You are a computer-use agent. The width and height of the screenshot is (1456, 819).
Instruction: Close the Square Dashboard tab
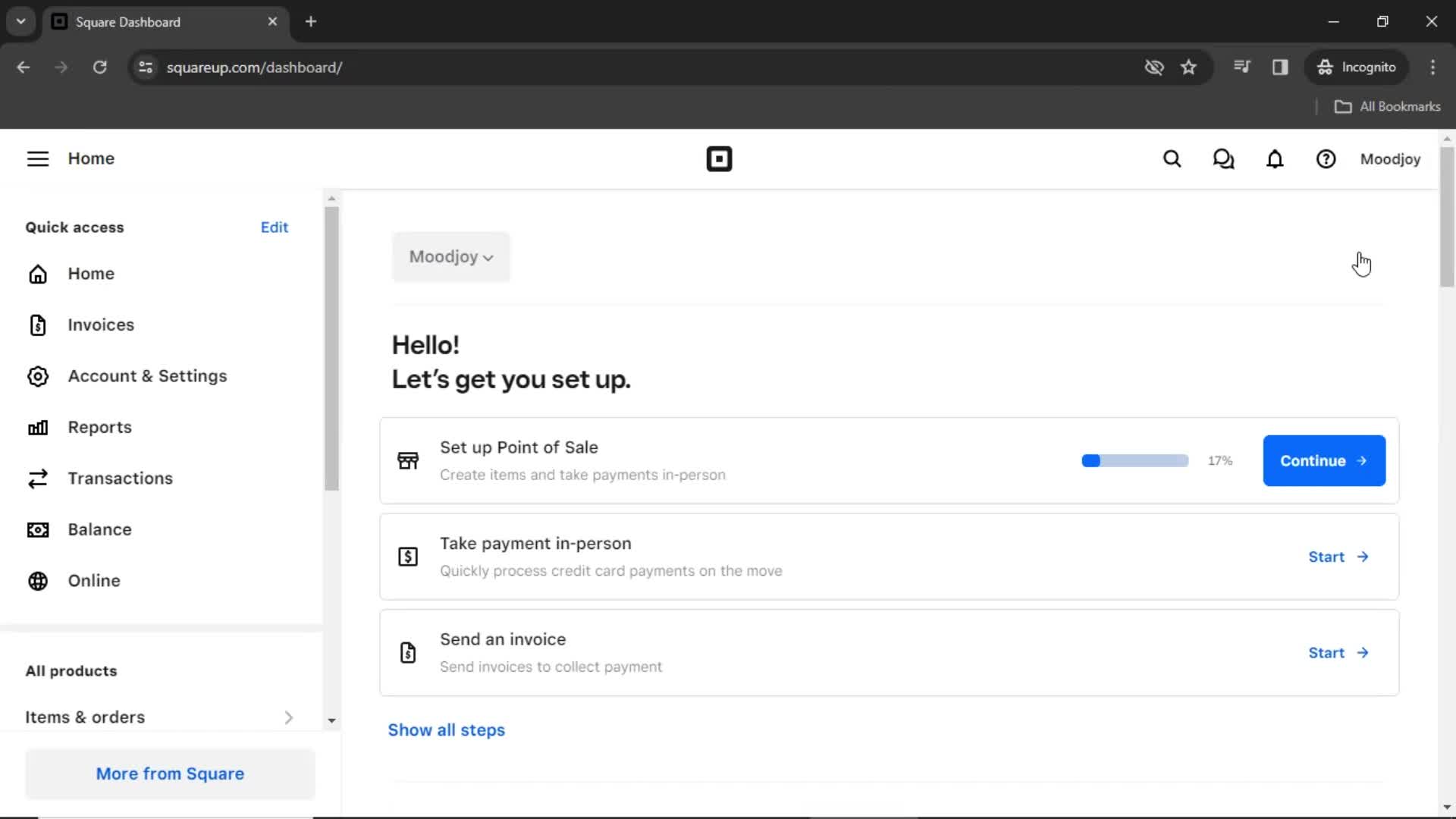click(272, 21)
